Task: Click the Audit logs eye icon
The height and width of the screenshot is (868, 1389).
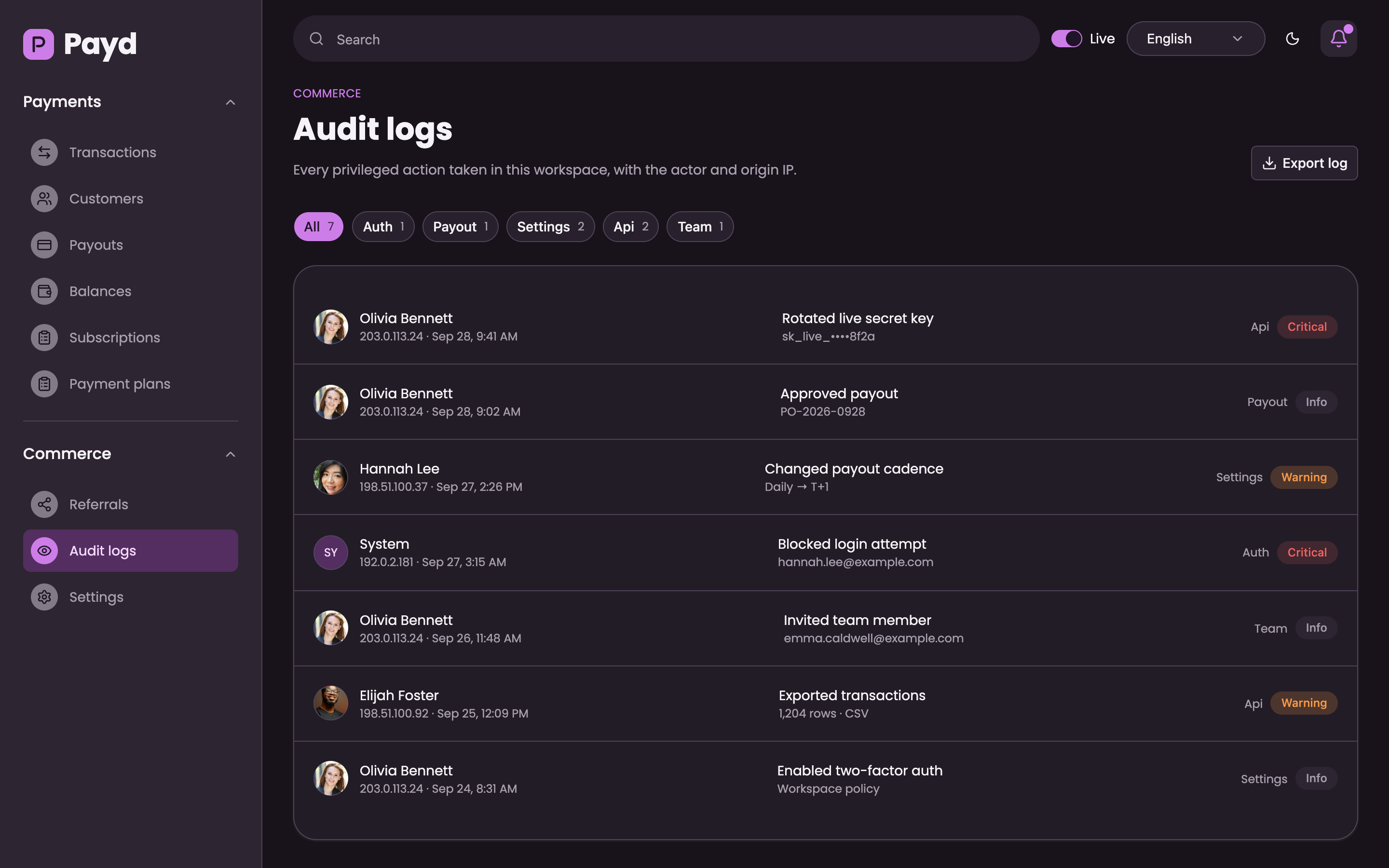Action: 44,551
